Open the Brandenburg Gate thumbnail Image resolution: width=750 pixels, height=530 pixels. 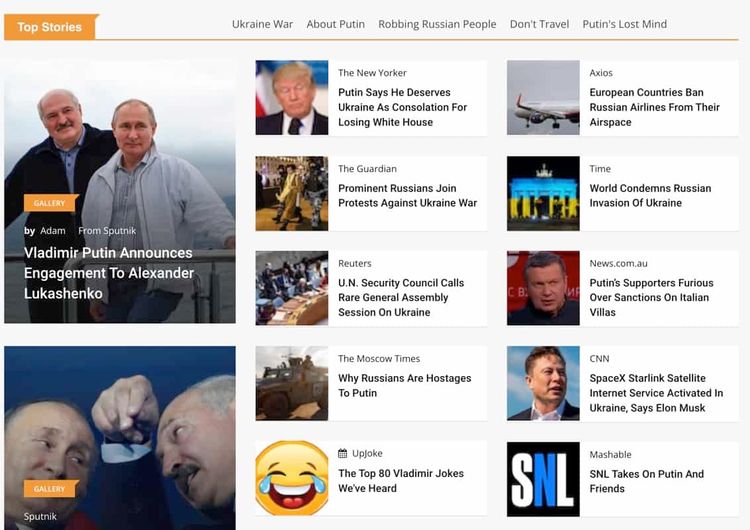click(543, 193)
